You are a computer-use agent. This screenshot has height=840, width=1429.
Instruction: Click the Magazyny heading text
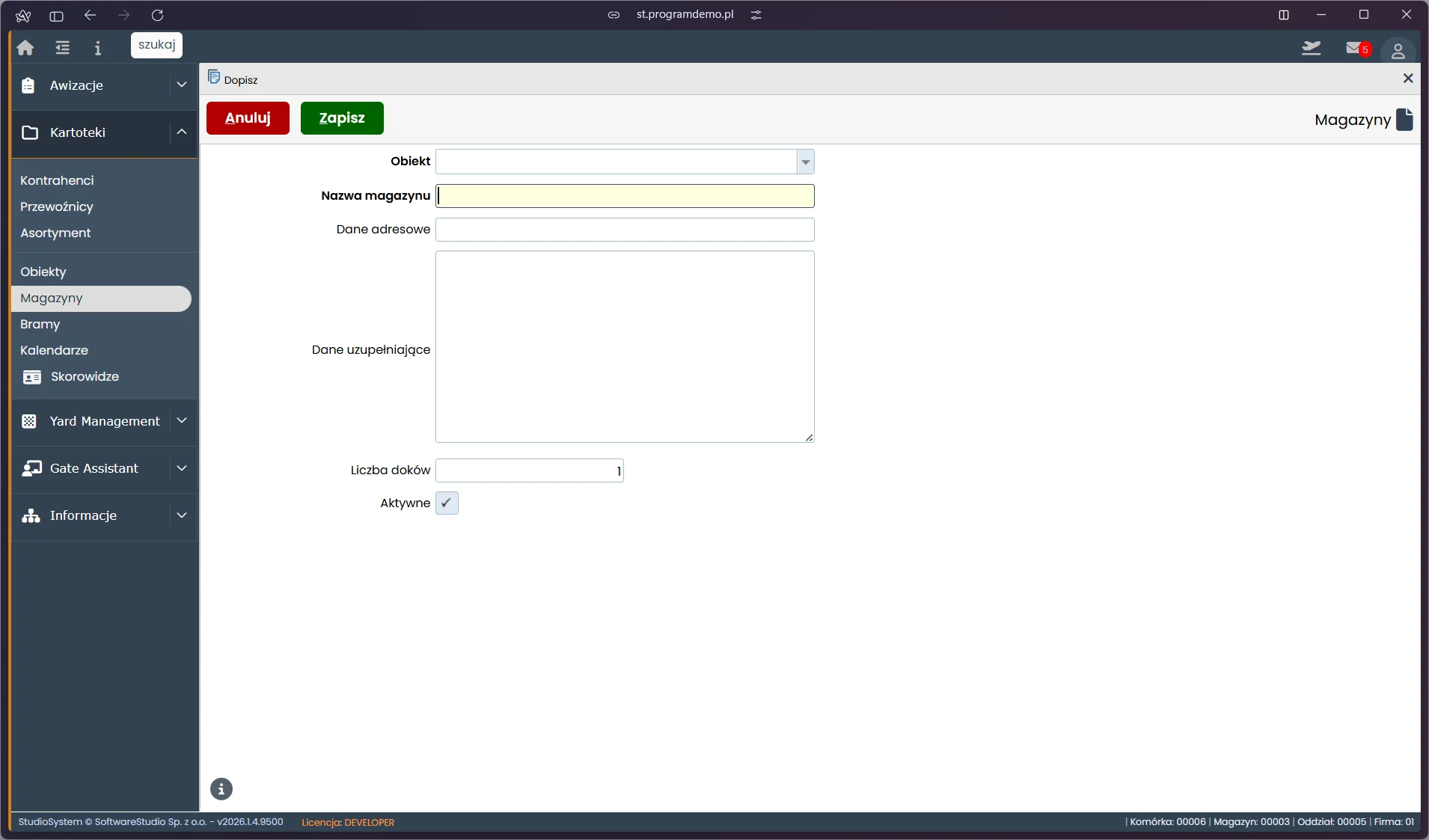(x=1353, y=120)
